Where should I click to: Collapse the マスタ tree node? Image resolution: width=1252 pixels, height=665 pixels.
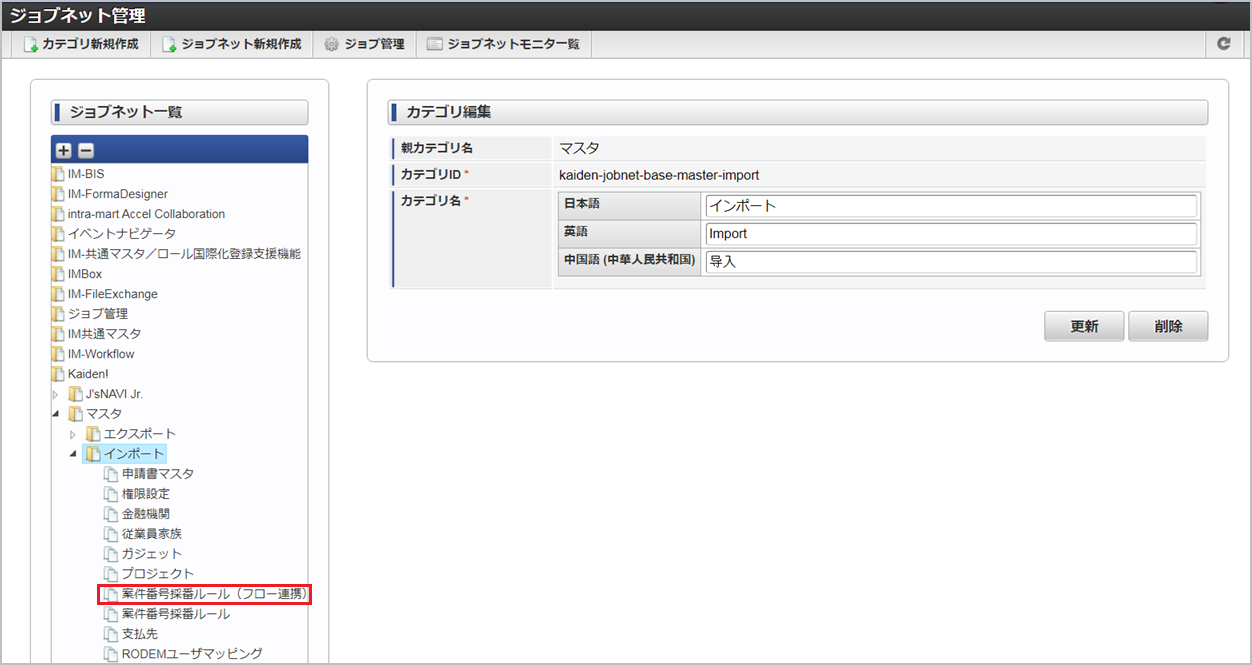click(56, 414)
